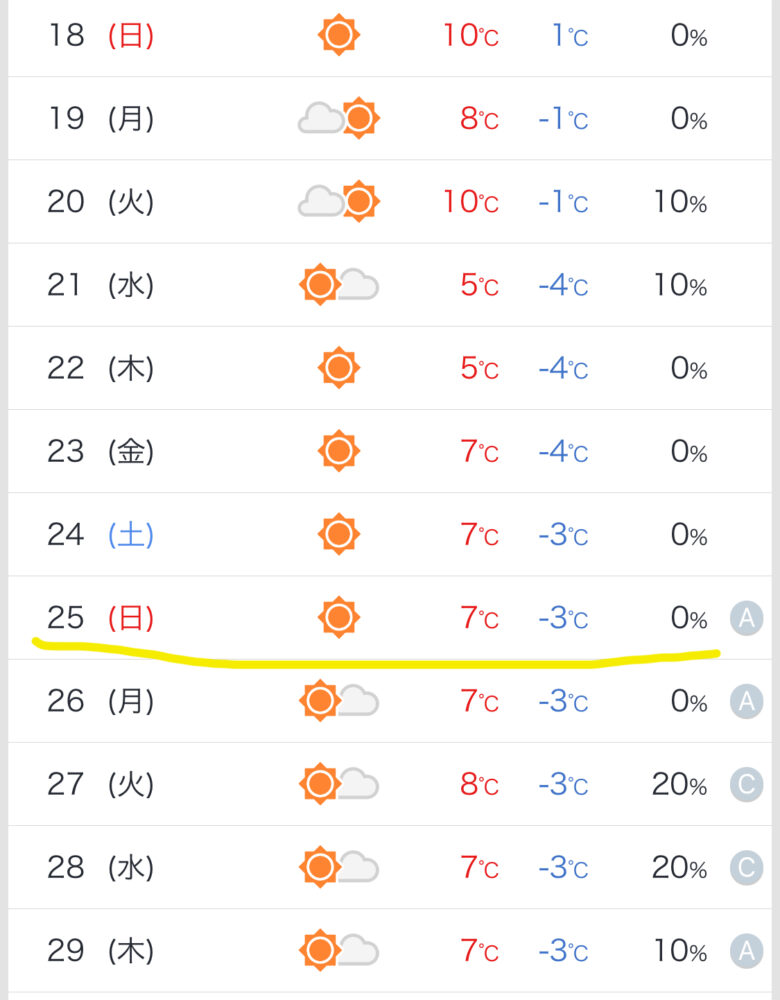Click the A reliability badge on the 26th
Screen dimensions: 780x1000
(746, 702)
